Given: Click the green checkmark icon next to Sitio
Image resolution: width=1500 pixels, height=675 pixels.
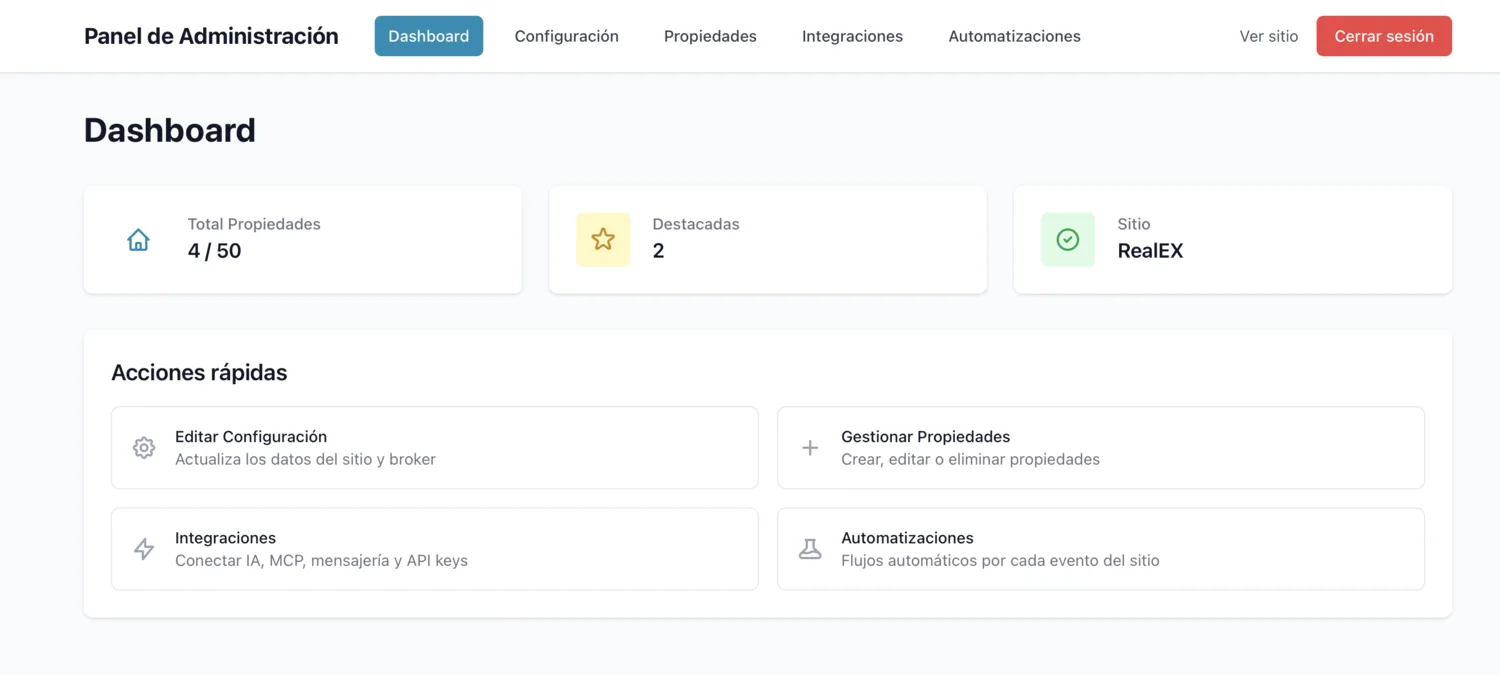Looking at the screenshot, I should click(1068, 240).
